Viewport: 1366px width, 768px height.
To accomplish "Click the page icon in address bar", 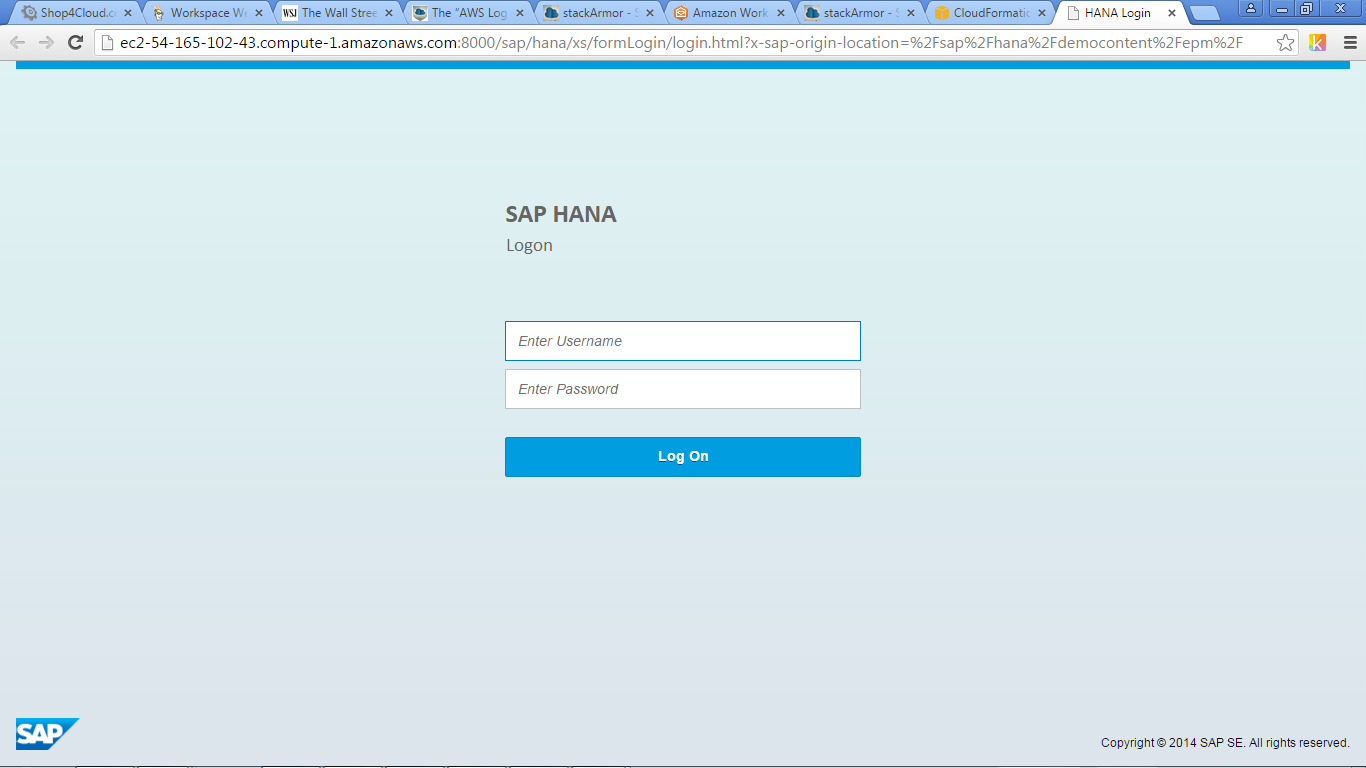I will click(x=107, y=42).
